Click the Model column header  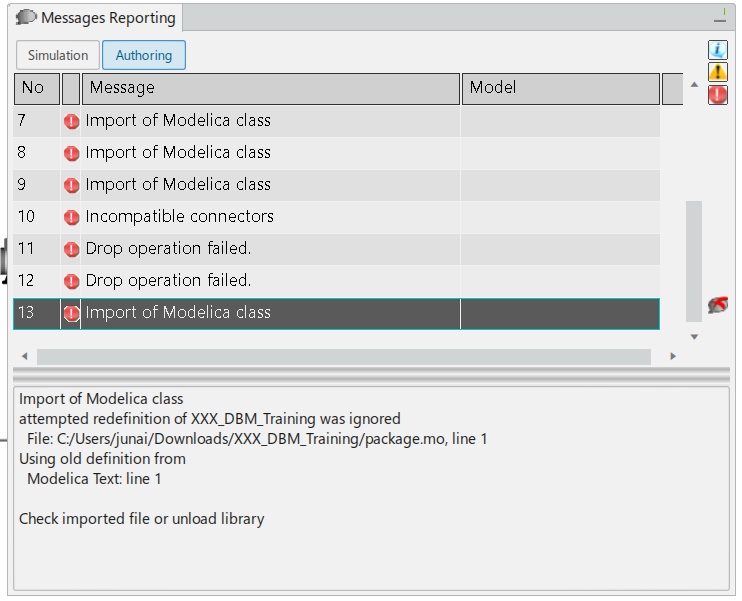[x=560, y=88]
